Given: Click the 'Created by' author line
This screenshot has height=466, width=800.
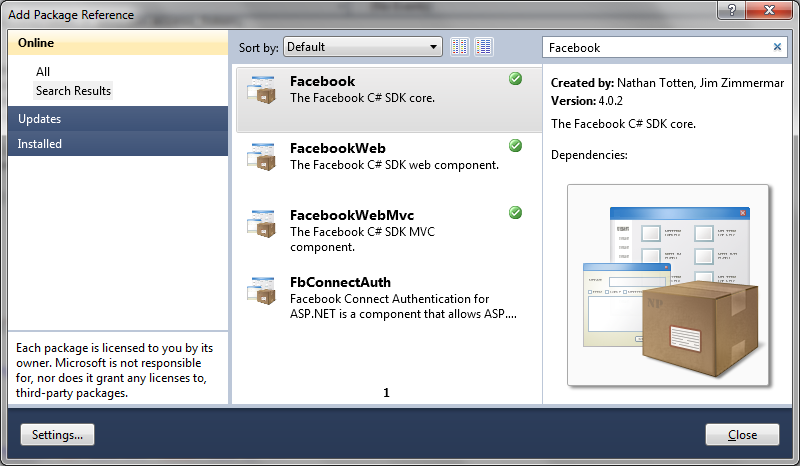Looking at the screenshot, I should point(667,83).
